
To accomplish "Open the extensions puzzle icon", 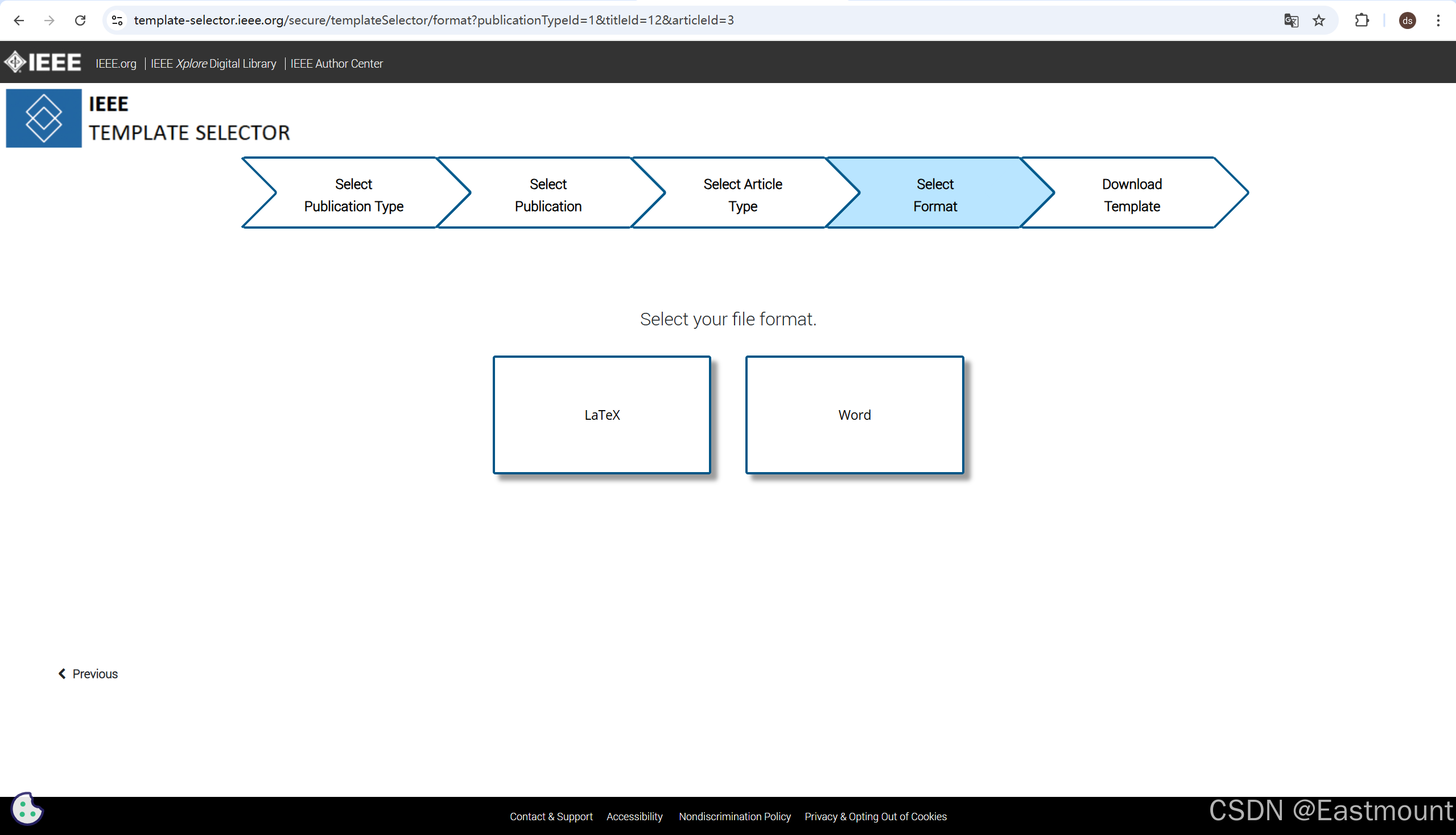I will (x=1362, y=20).
